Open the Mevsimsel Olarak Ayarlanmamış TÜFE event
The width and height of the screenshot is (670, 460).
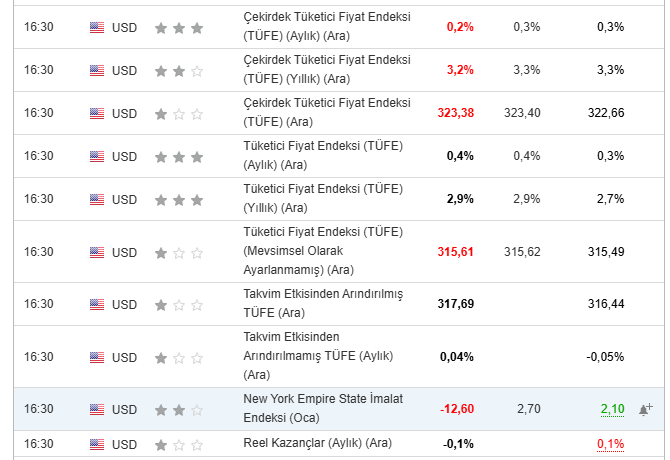click(323, 251)
